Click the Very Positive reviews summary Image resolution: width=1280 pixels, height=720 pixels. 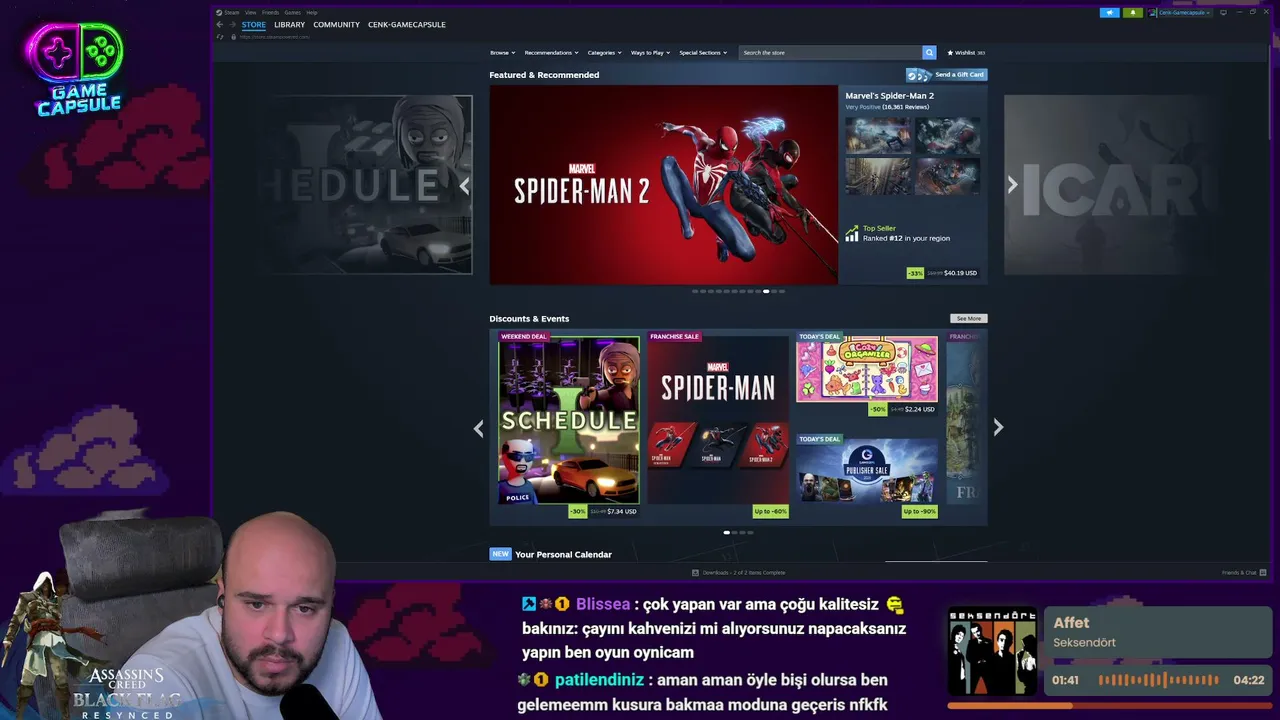click(x=888, y=107)
